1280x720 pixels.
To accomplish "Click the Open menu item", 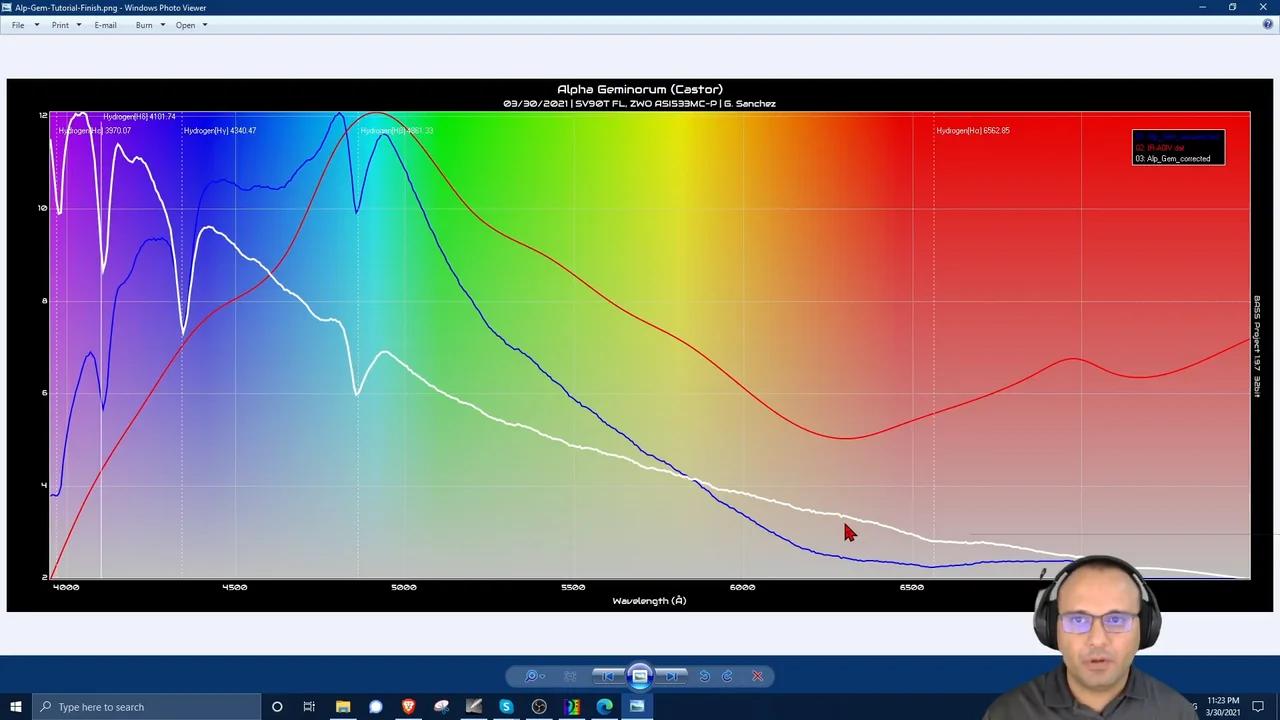I will click(185, 25).
